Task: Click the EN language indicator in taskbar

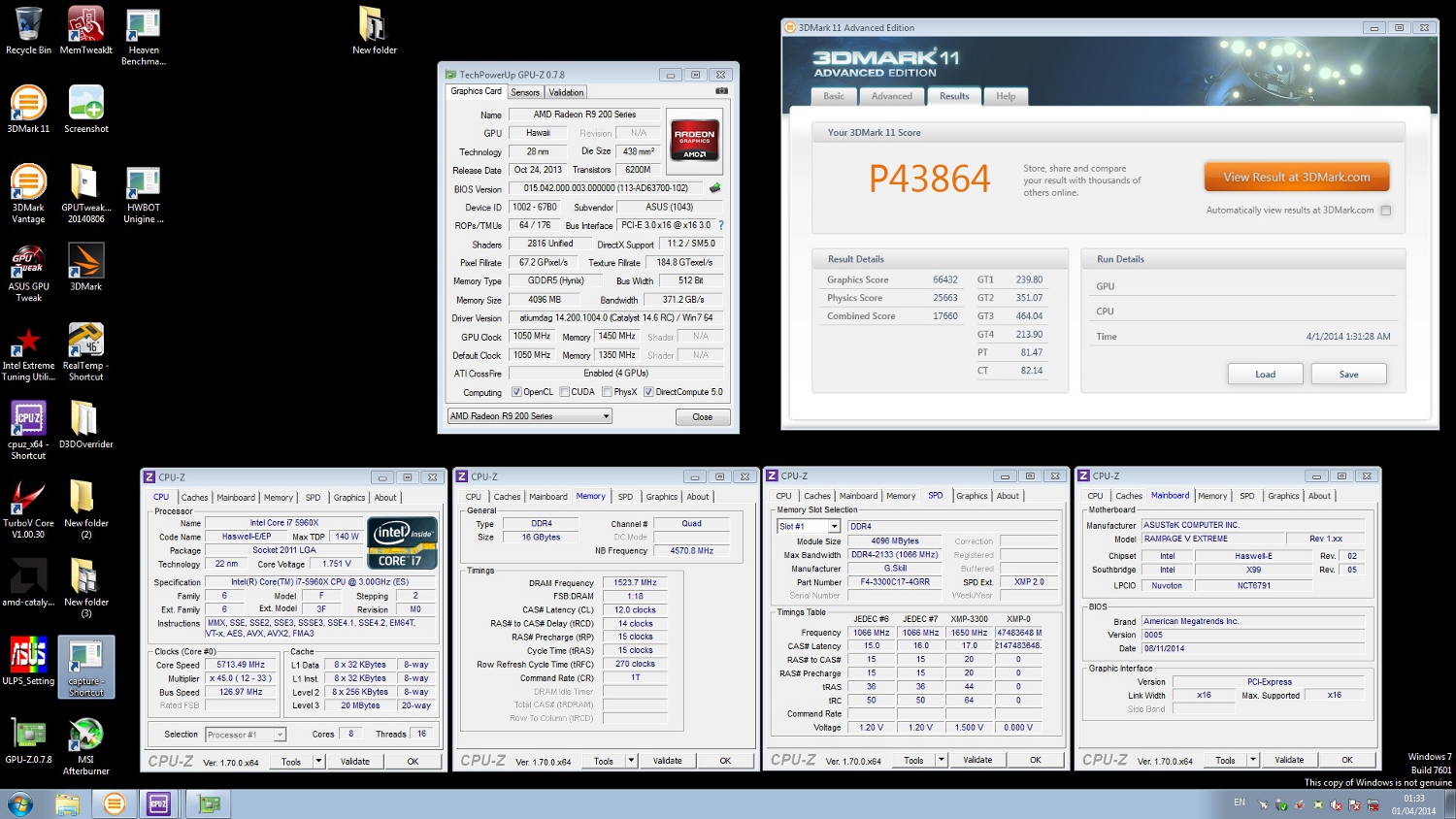Action: pos(1240,803)
